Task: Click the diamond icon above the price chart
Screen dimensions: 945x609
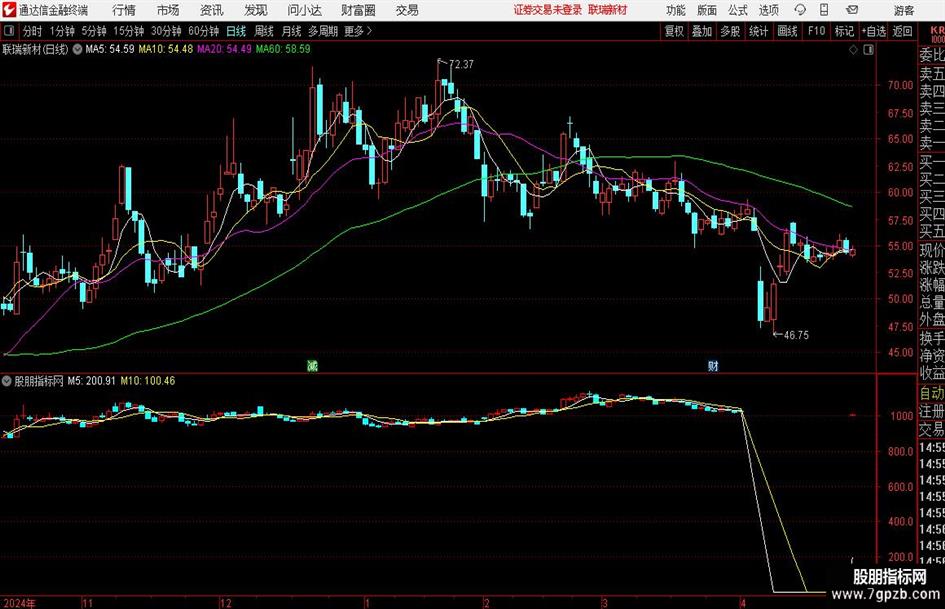Action: [853, 50]
